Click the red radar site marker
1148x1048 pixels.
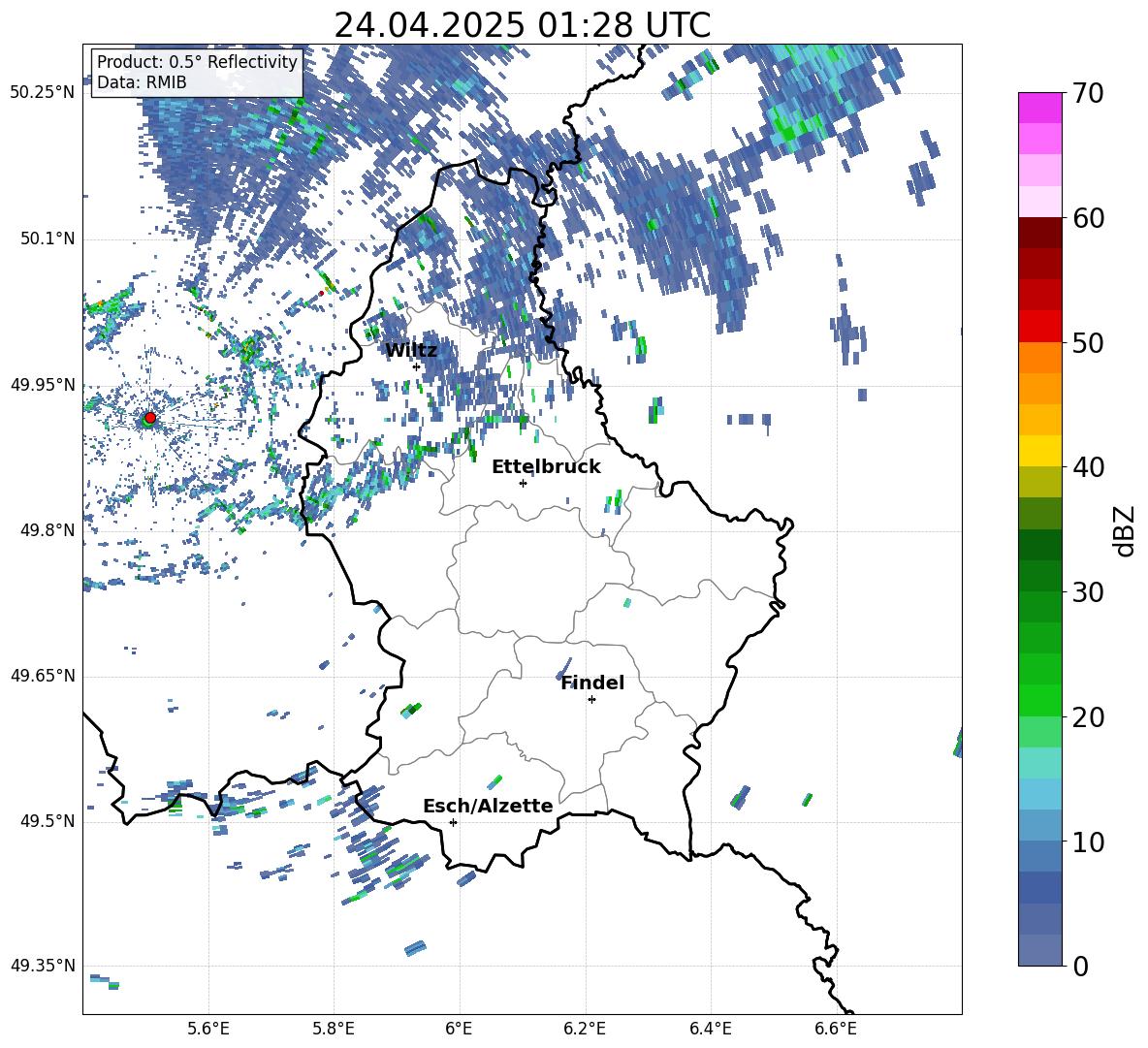pos(150,418)
